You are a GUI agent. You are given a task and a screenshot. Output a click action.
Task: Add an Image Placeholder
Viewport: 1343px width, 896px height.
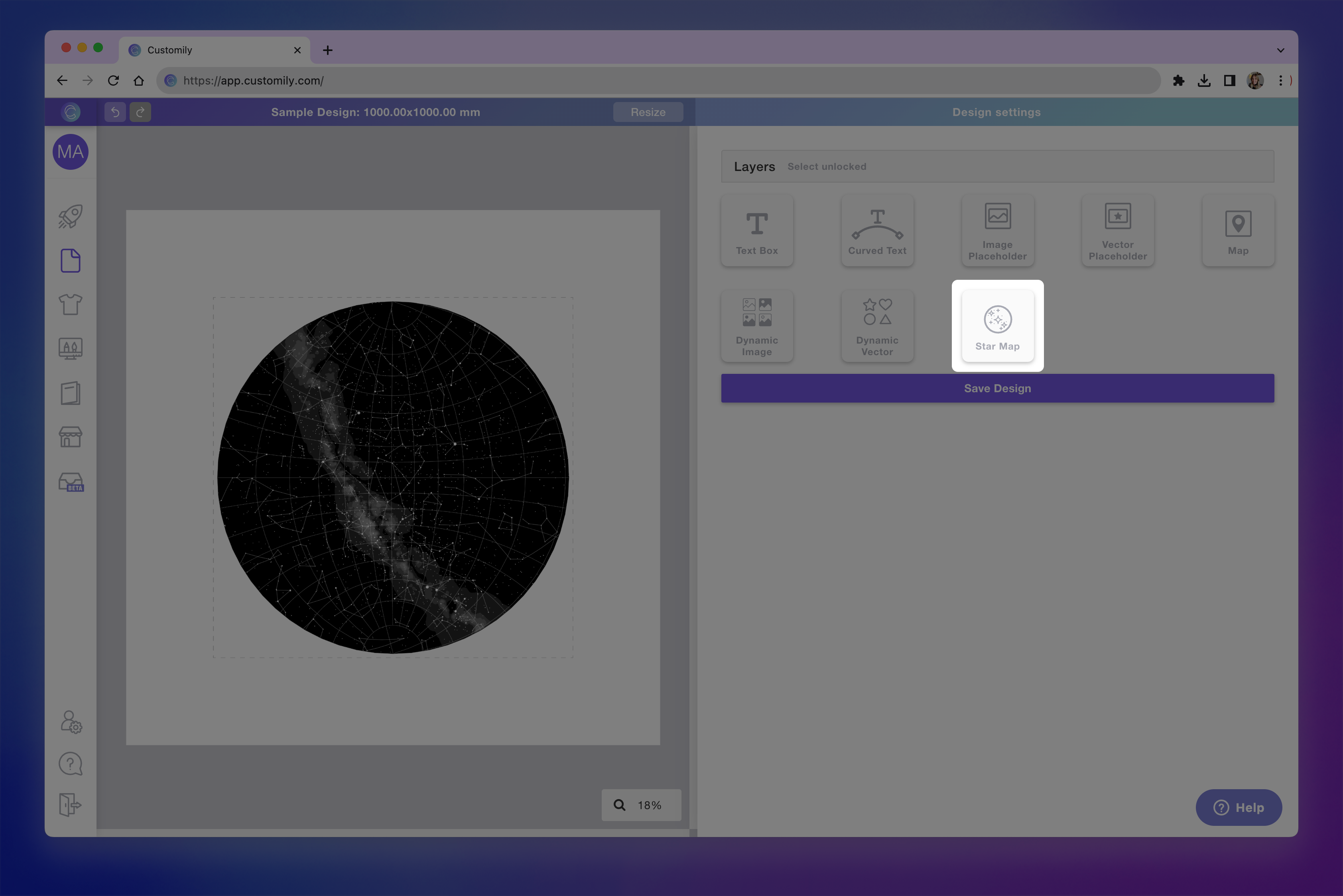(997, 230)
